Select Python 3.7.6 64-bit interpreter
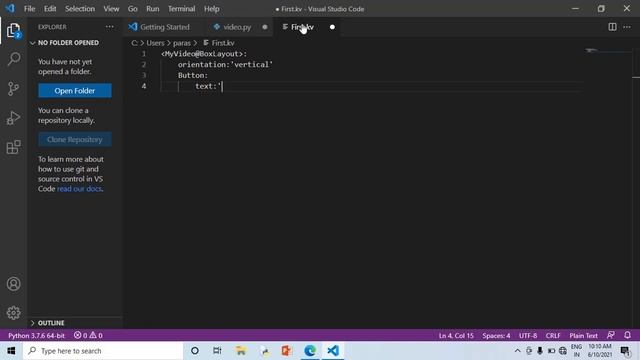The width and height of the screenshot is (640, 360). [36, 336]
